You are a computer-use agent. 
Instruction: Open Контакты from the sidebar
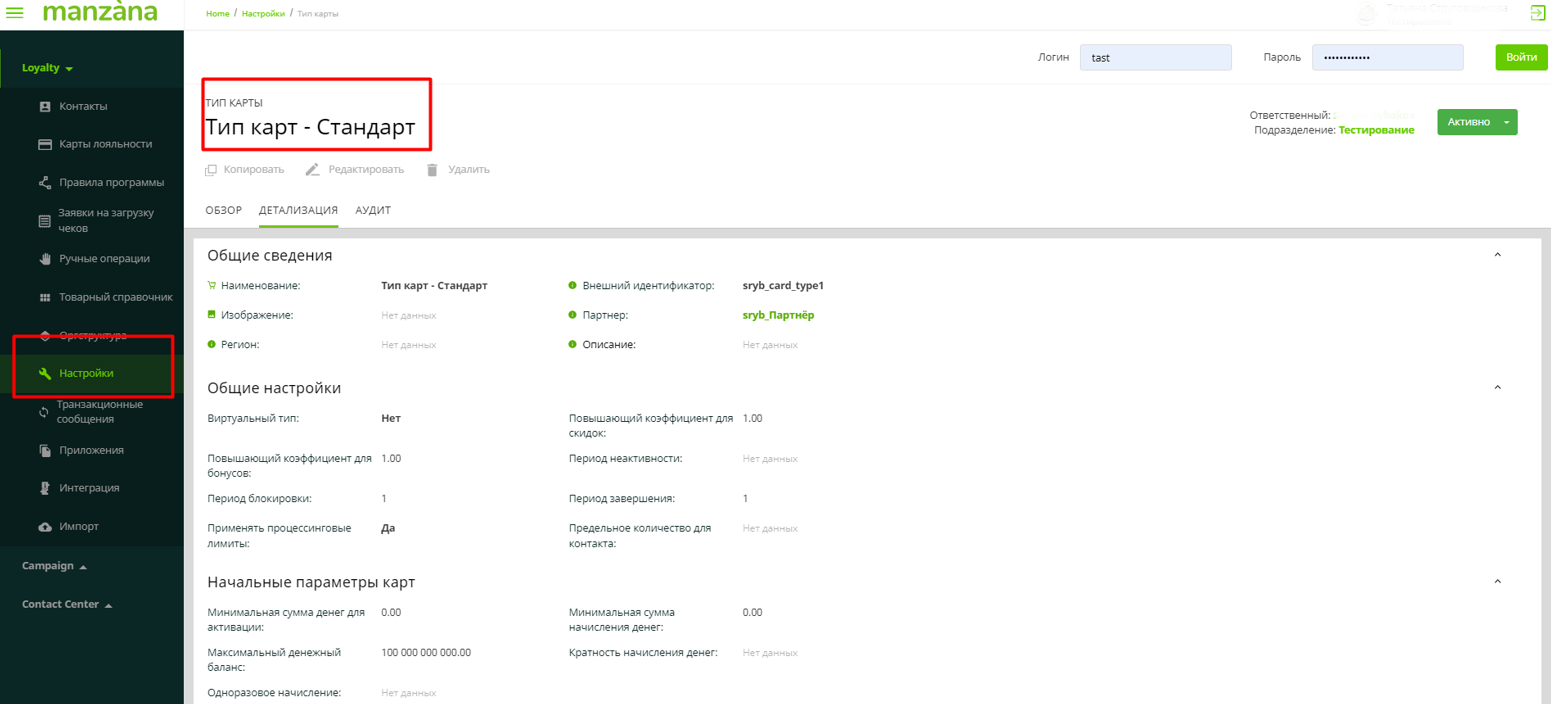83,106
